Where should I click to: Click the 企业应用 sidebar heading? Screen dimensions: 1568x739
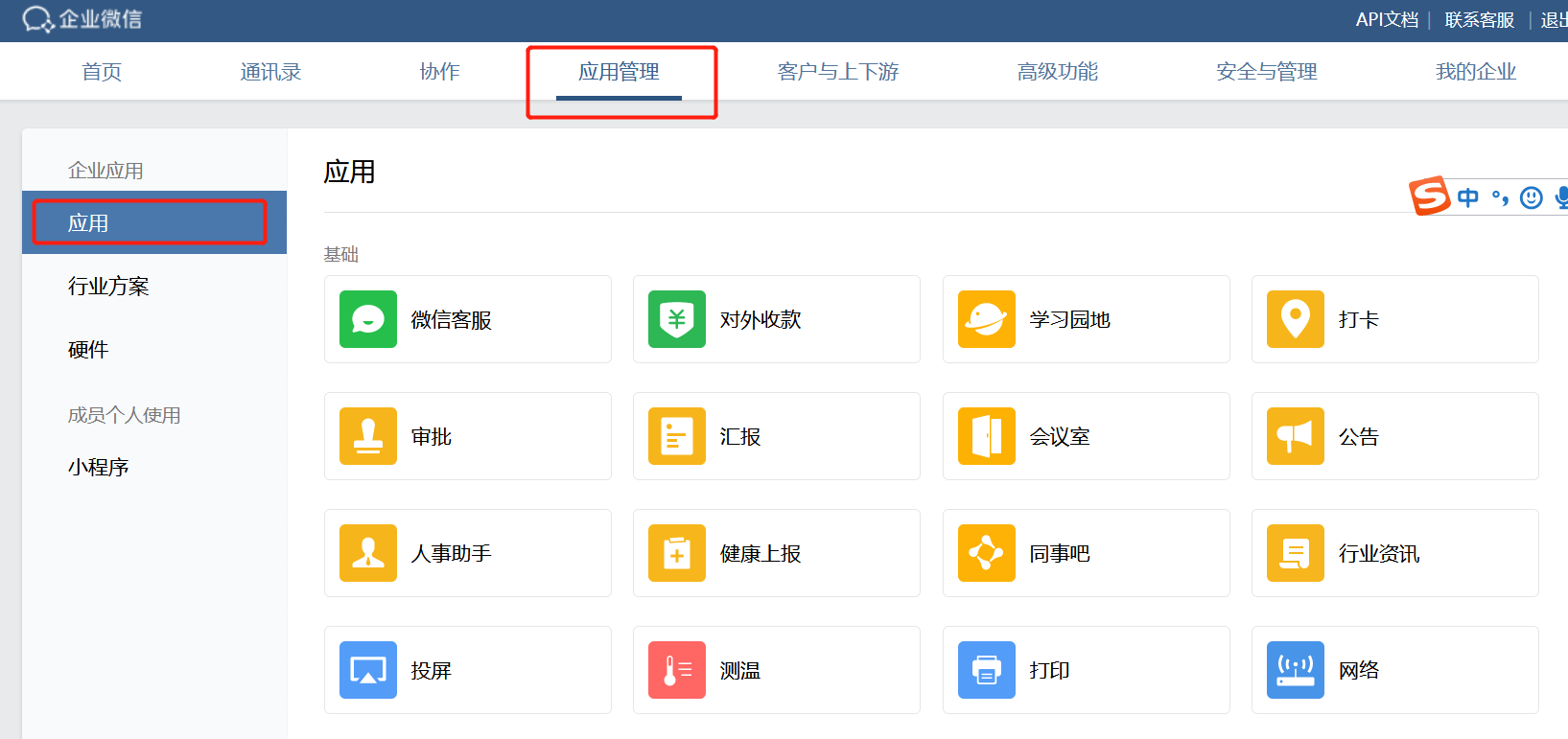105,171
